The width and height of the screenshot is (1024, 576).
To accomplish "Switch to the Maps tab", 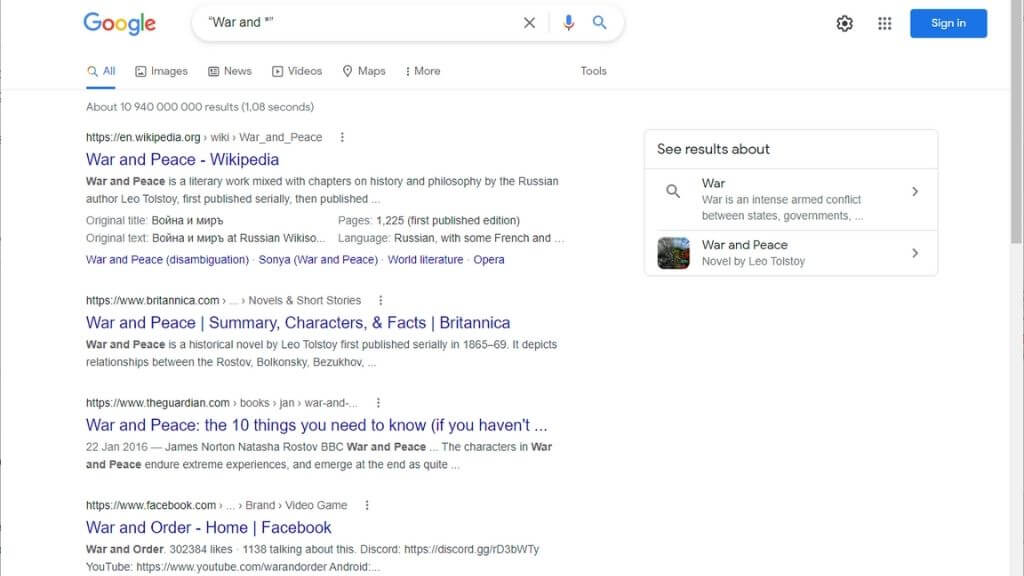I will point(364,71).
